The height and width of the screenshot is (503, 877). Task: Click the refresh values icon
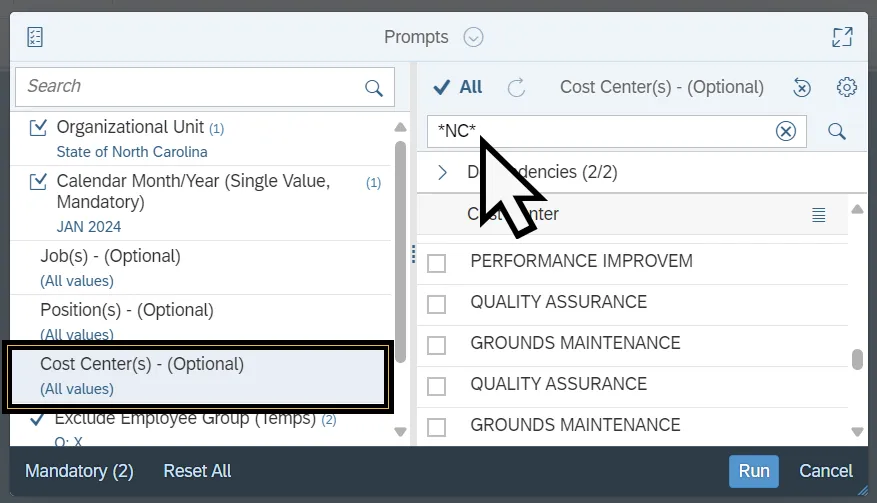[x=516, y=88]
